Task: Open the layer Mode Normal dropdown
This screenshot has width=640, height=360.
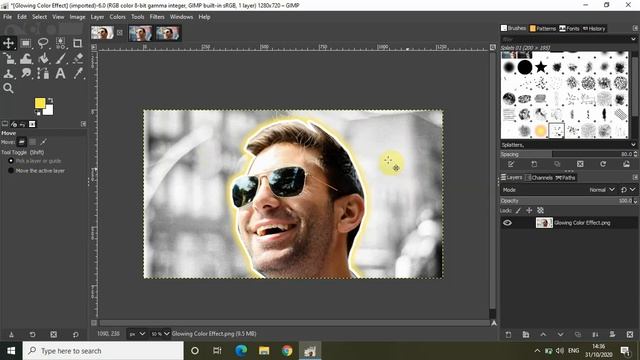Action: coord(602,190)
